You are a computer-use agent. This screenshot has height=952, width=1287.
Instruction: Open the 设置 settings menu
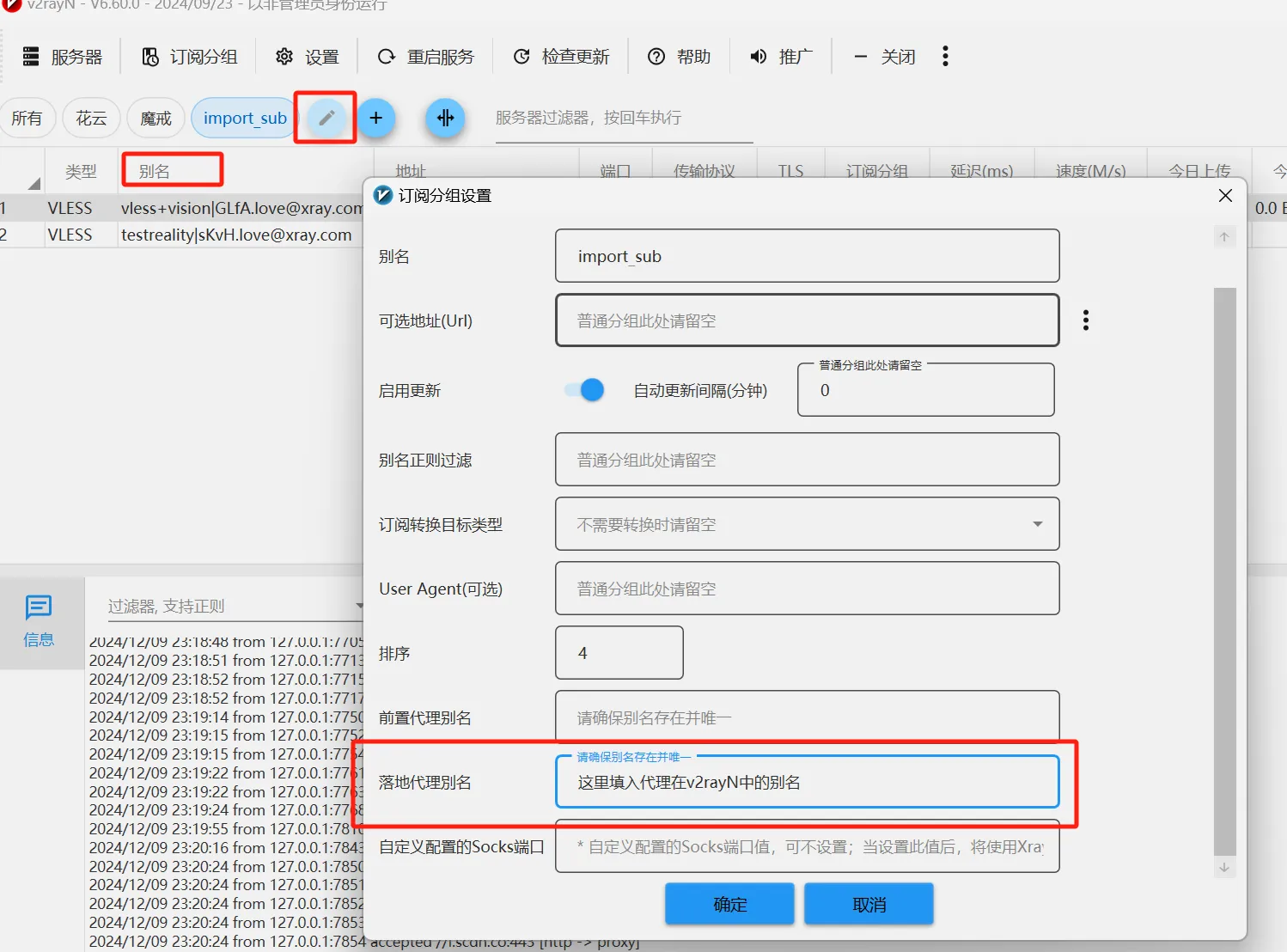click(x=308, y=57)
